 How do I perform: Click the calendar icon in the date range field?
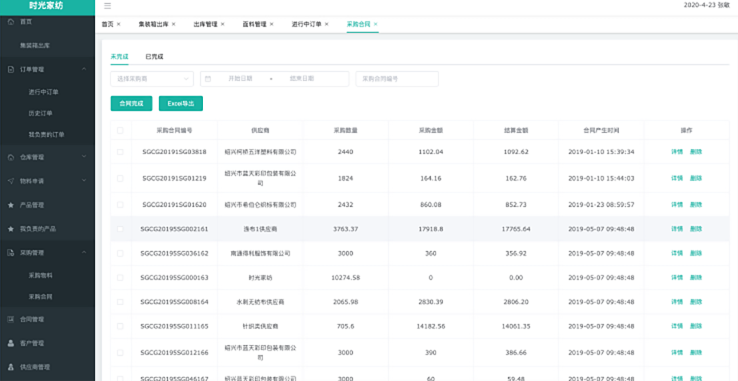pos(208,79)
